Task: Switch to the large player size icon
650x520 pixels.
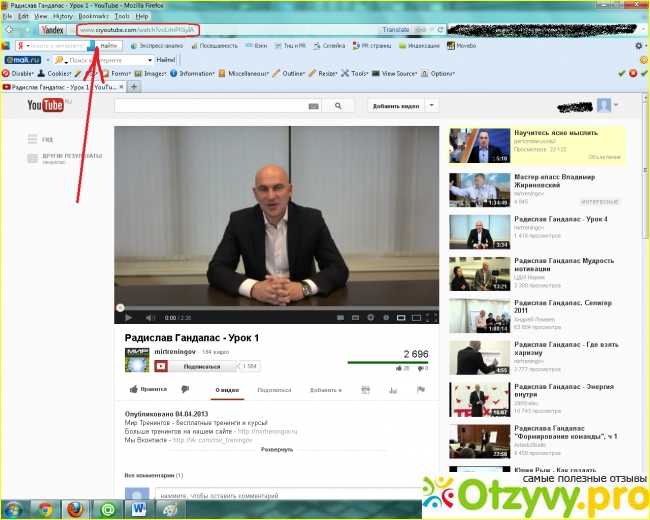Action: [x=416, y=318]
